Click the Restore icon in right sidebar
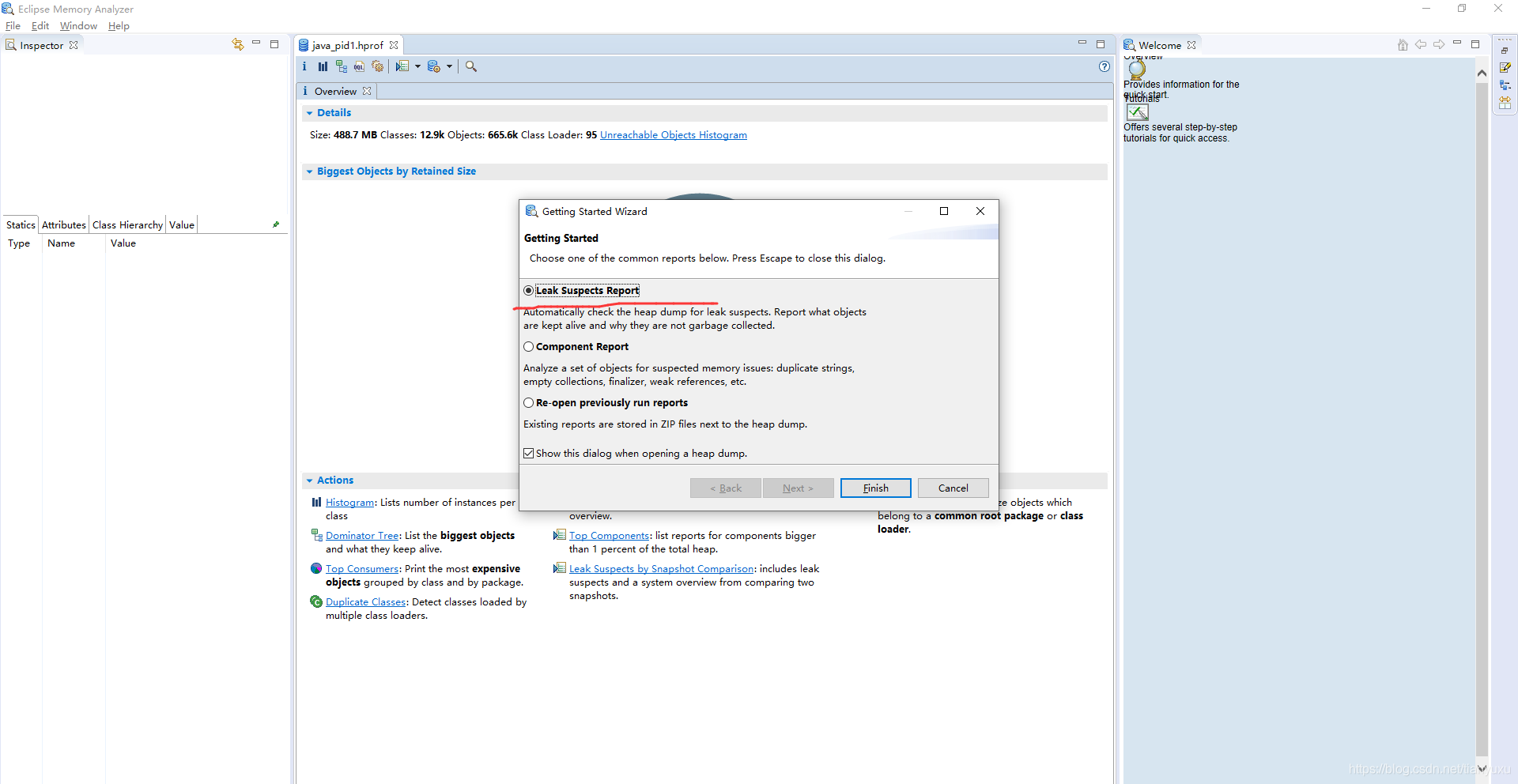The width and height of the screenshot is (1518, 784). (1505, 51)
